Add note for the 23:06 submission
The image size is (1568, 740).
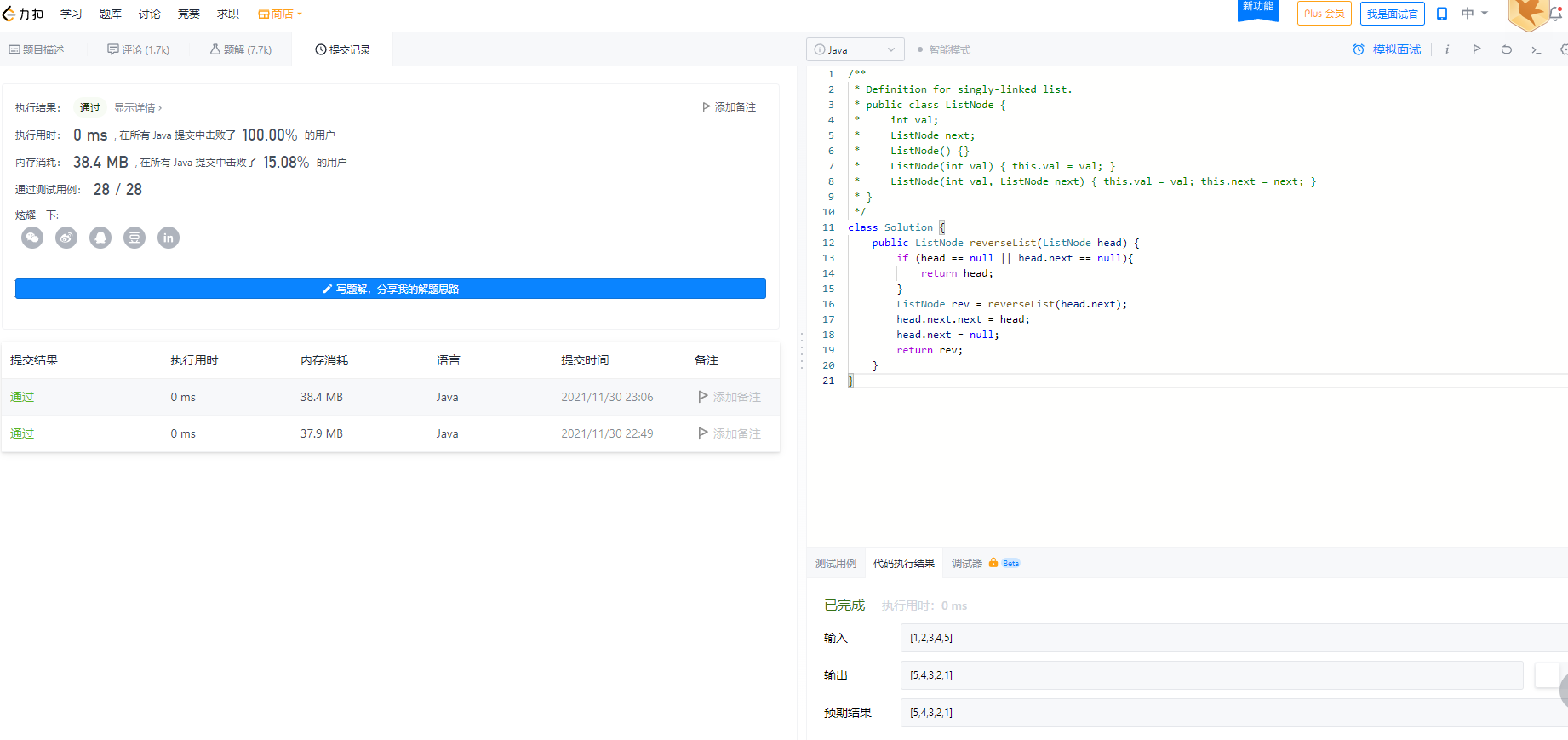click(x=730, y=397)
